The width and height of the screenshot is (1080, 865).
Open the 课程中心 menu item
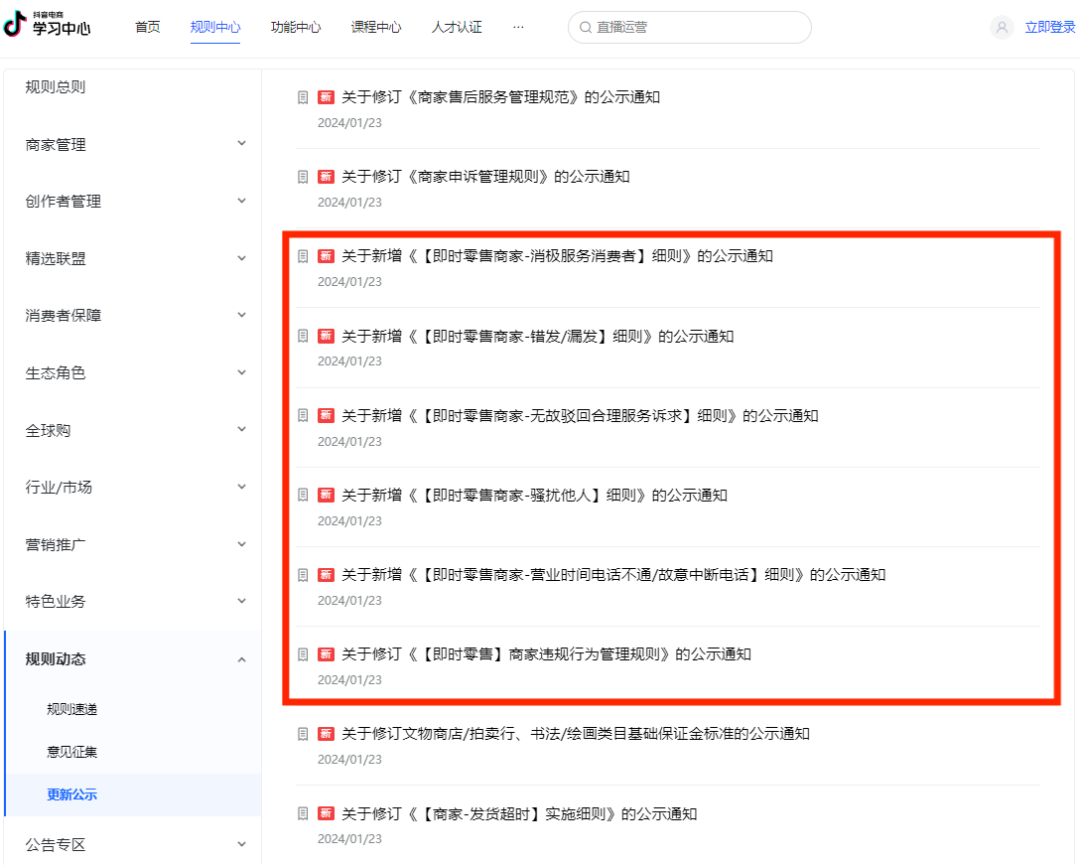(x=376, y=28)
